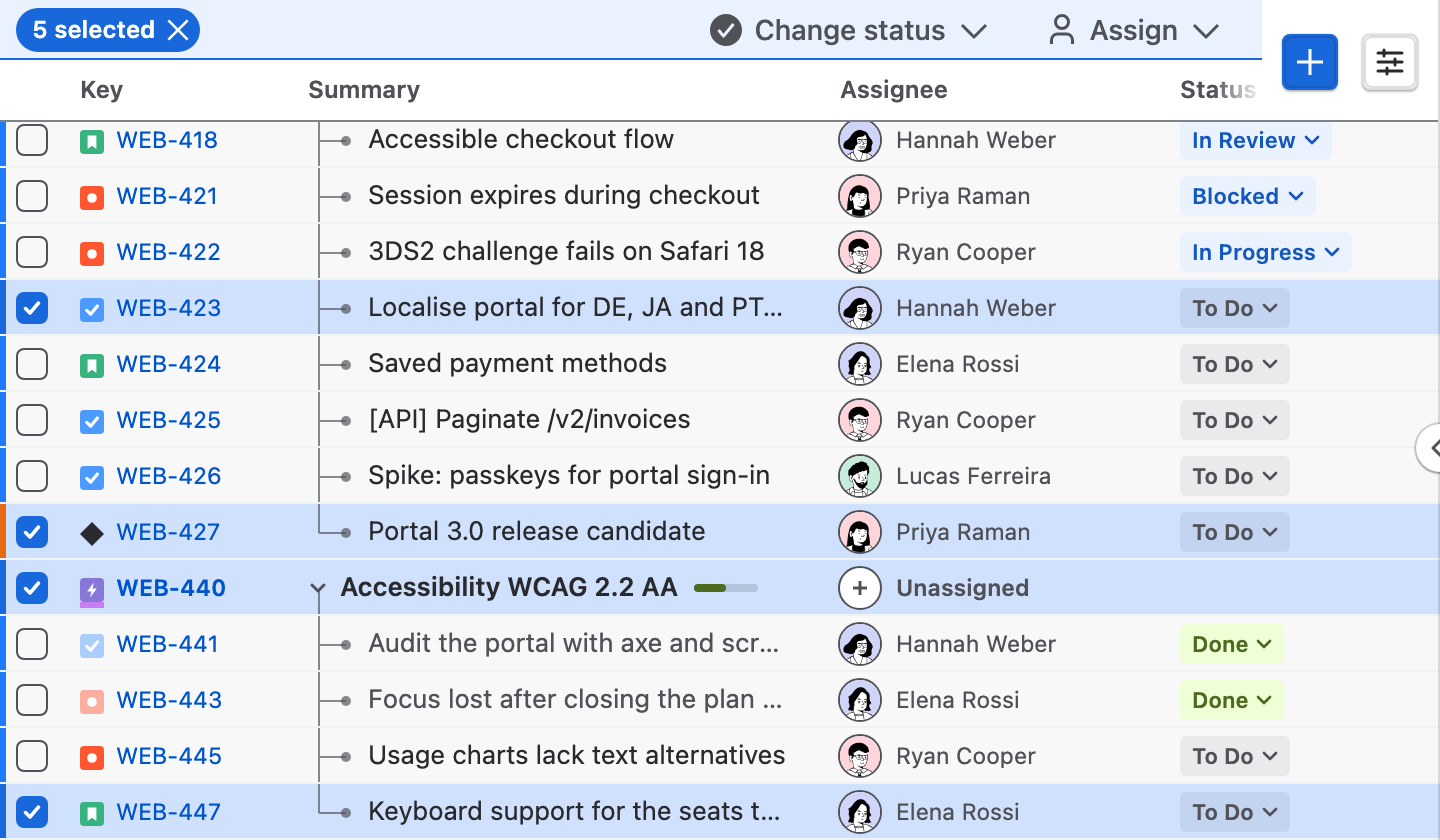Click the progress bar on WEB-440 epic
Viewport: 1440px width, 840px height.
tap(726, 588)
